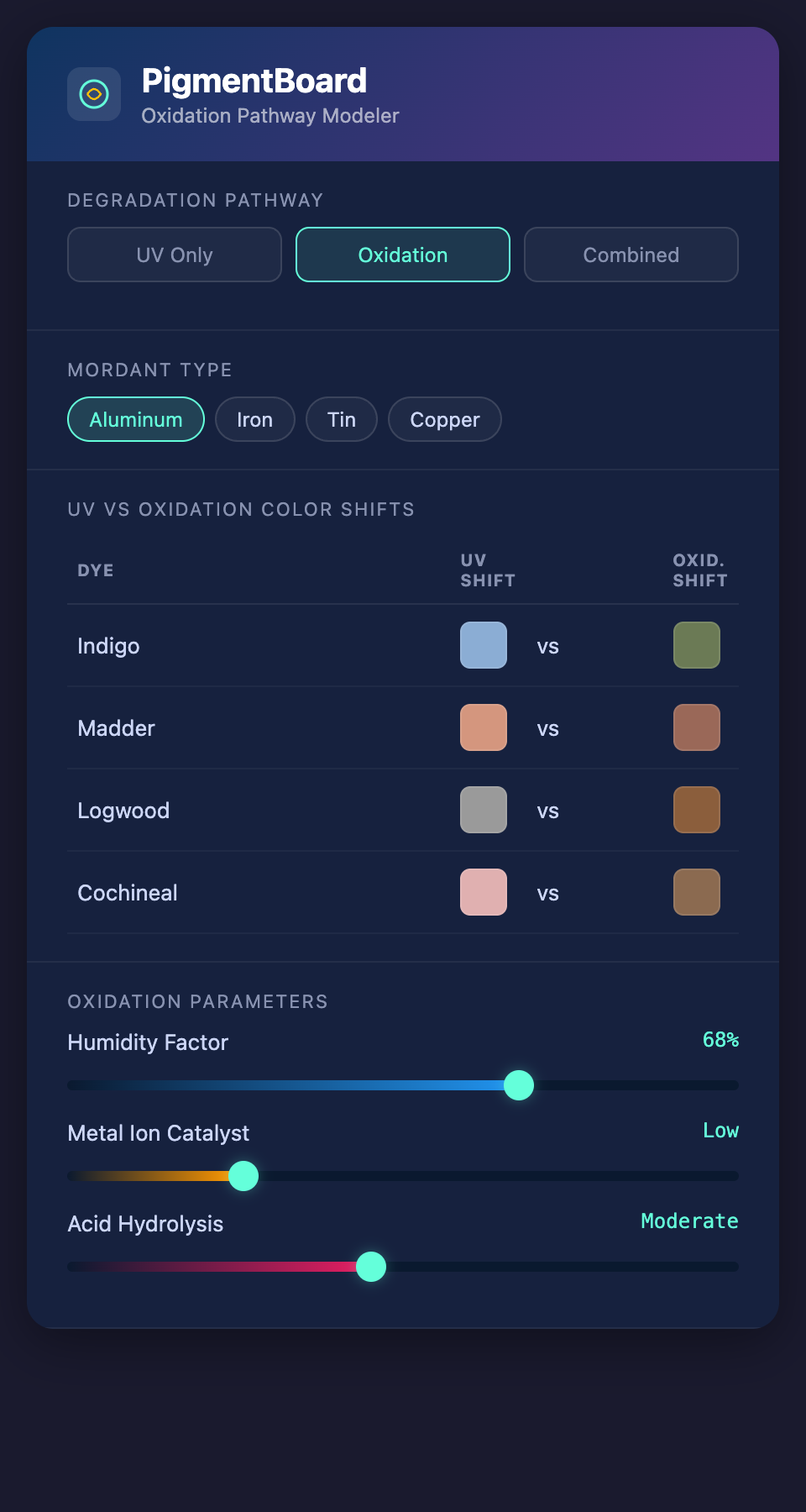This screenshot has height=1512, width=806.
Task: Pick Cochineal's pink UV shift swatch
Action: [x=484, y=892]
